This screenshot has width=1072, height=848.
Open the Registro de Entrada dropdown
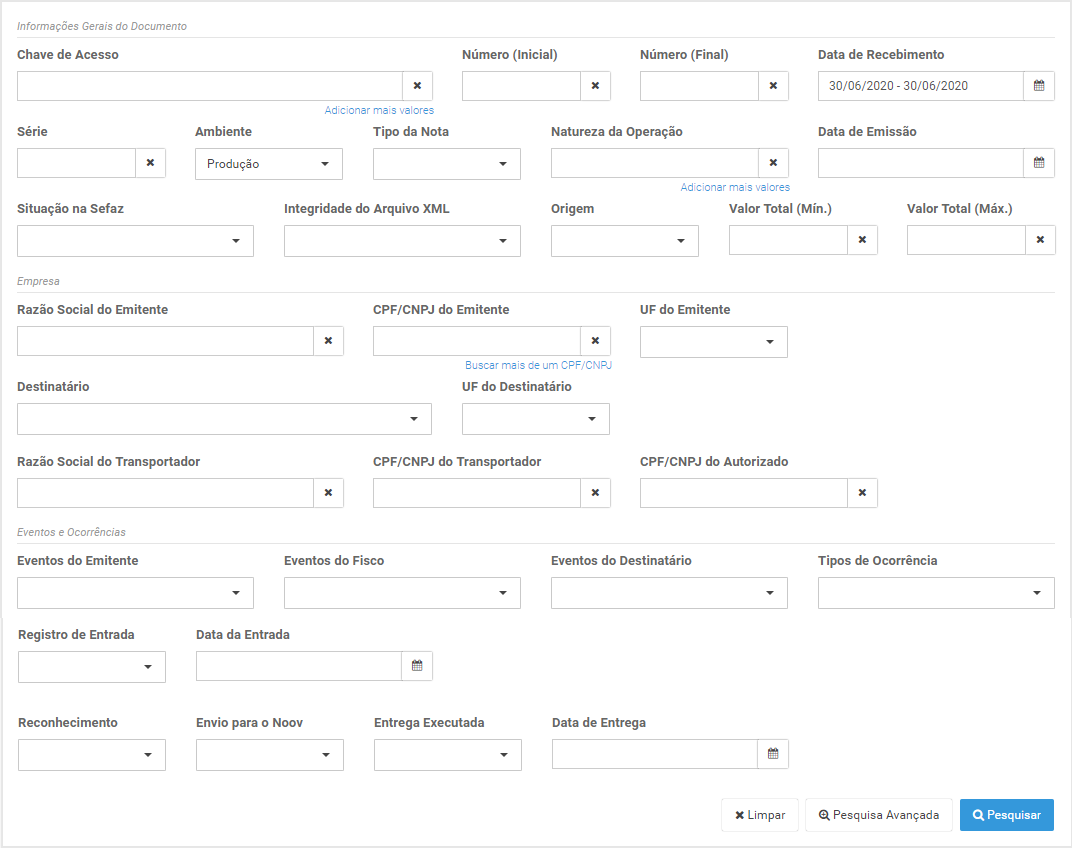pos(92,667)
